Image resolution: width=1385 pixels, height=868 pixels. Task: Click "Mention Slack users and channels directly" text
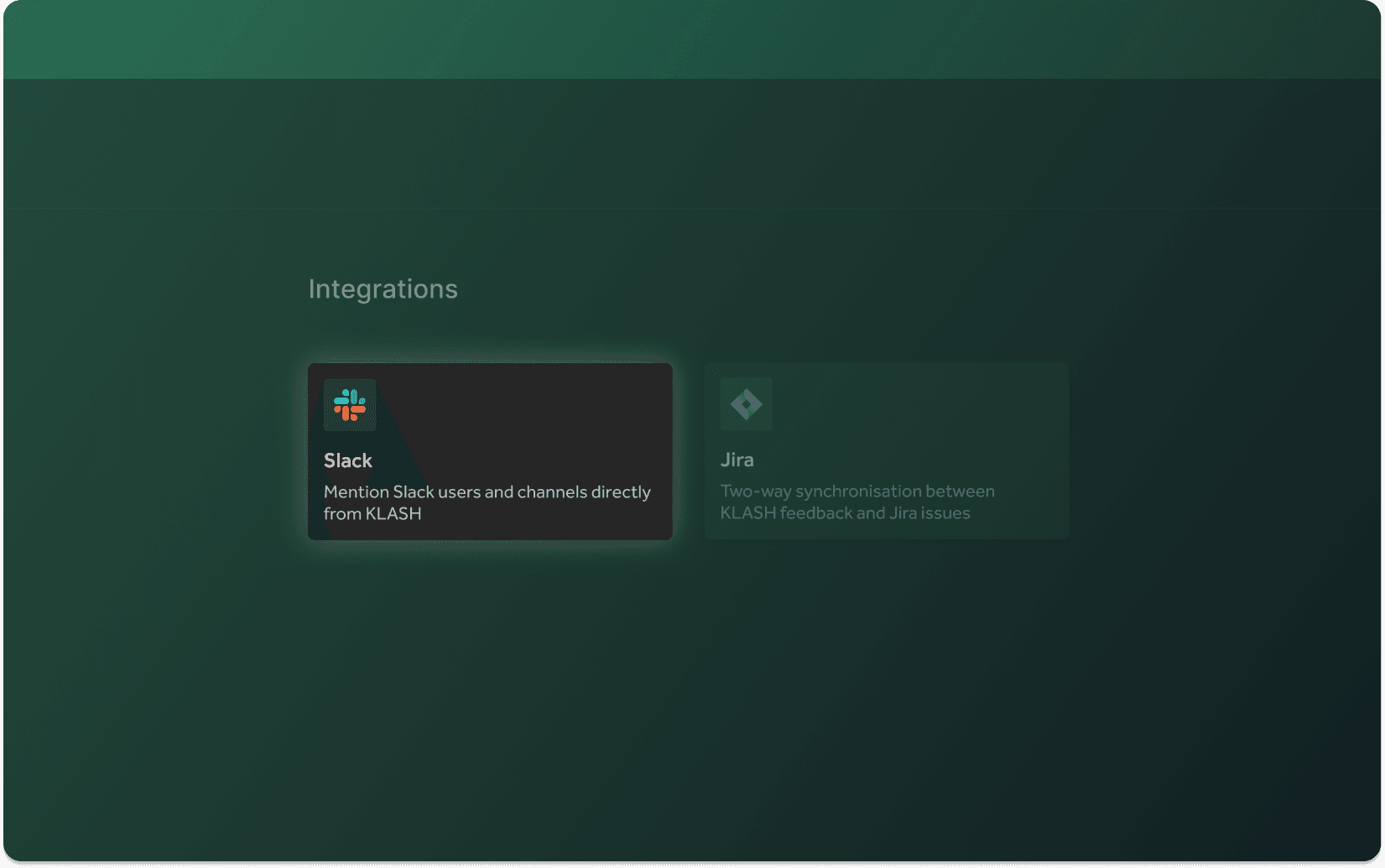[487, 491]
